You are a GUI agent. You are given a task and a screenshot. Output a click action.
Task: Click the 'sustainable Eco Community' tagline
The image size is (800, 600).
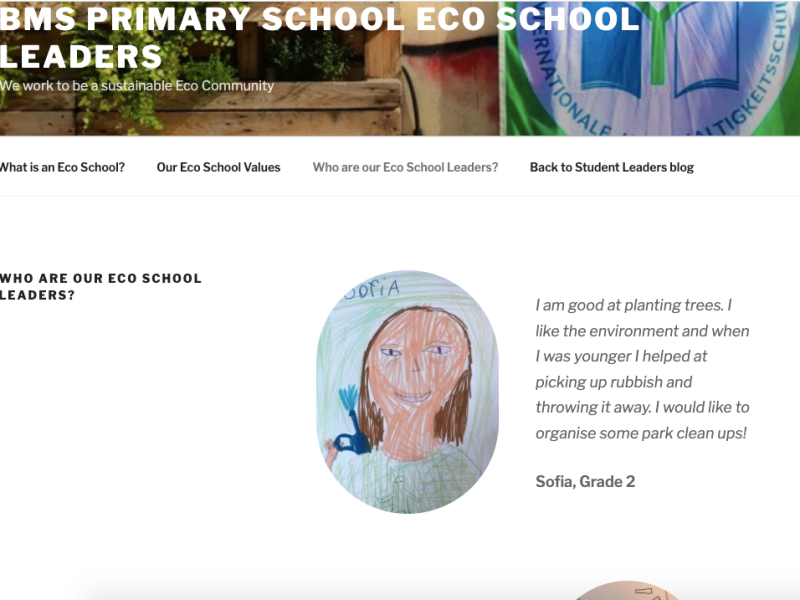click(x=137, y=86)
